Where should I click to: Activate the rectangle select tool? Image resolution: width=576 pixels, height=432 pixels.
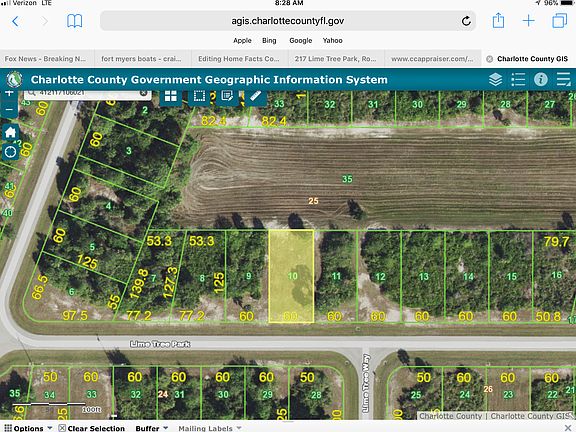tap(199, 96)
